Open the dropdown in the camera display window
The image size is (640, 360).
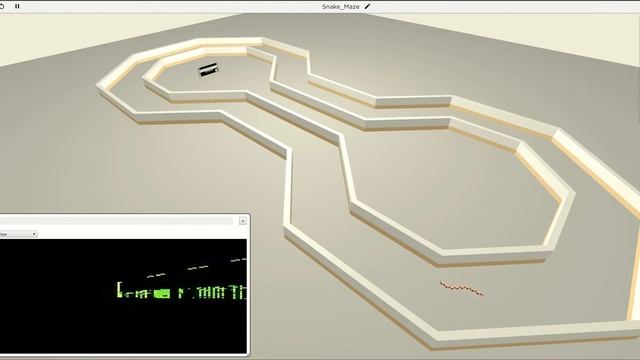(x=18, y=234)
